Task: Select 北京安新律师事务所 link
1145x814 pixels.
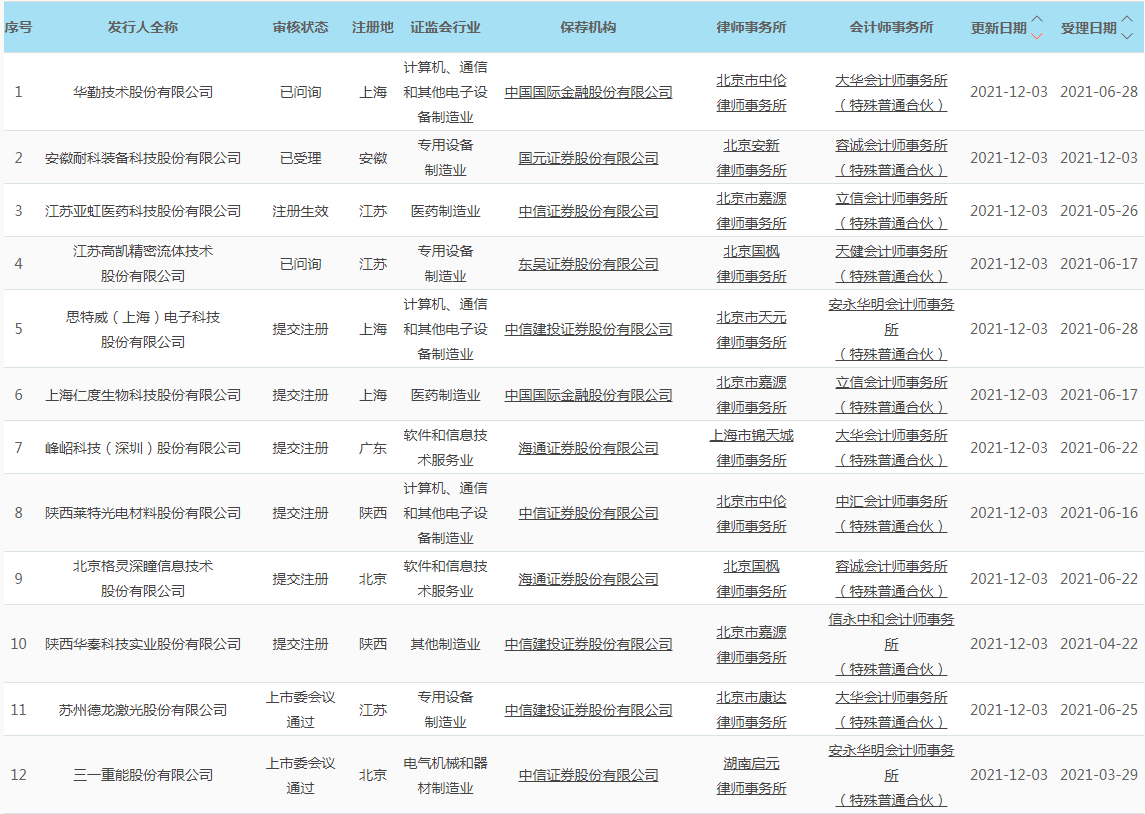Action: pyautogui.click(x=751, y=146)
